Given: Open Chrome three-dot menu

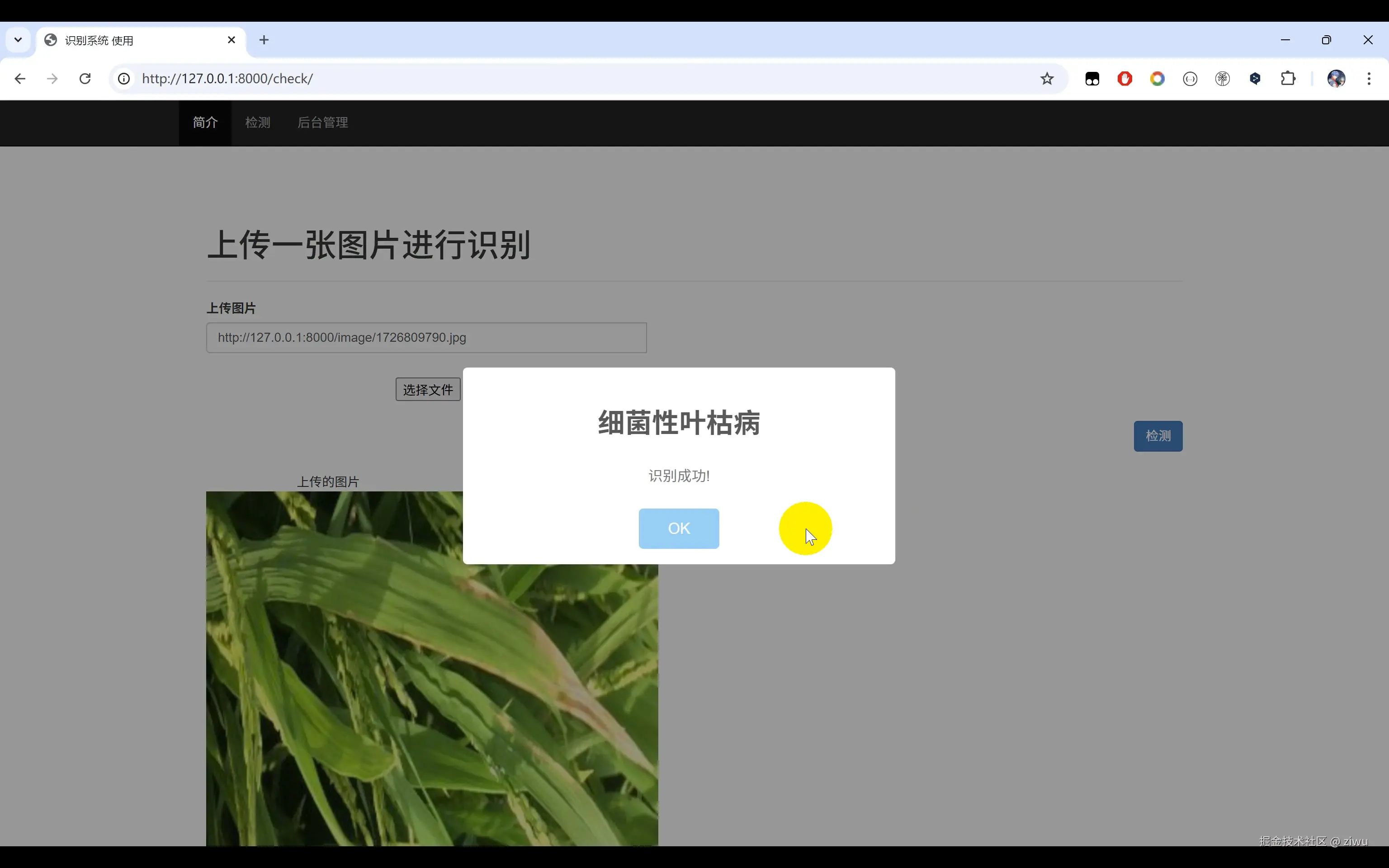Looking at the screenshot, I should click(1369, 79).
